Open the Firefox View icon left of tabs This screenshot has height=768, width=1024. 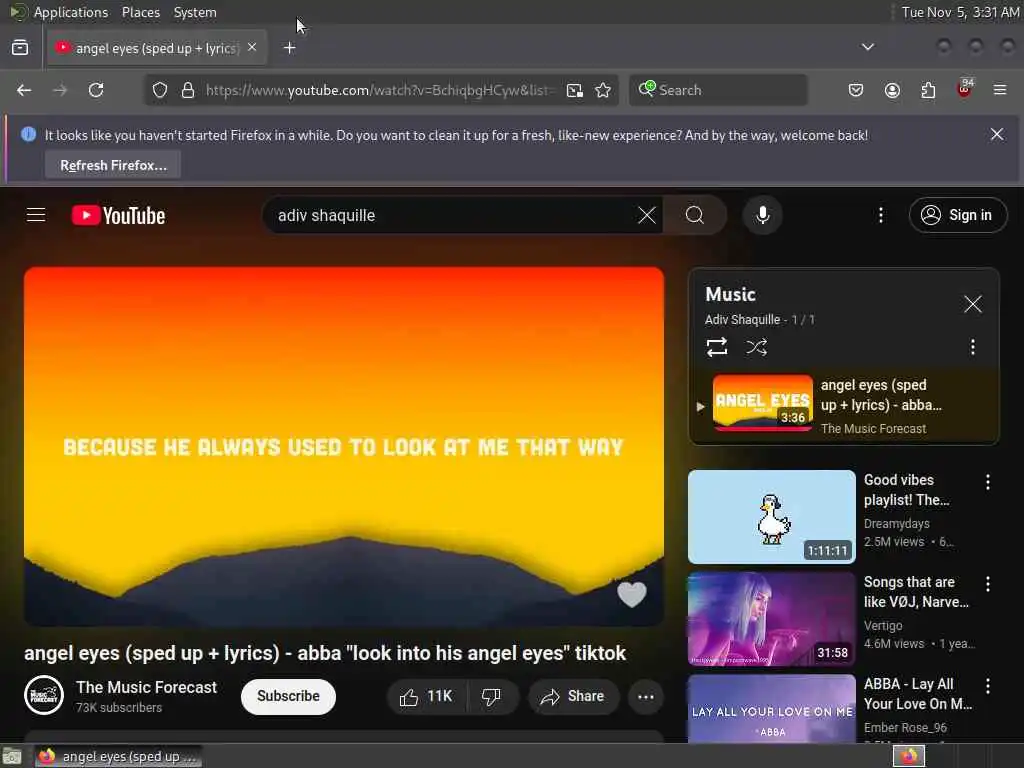tap(20, 48)
